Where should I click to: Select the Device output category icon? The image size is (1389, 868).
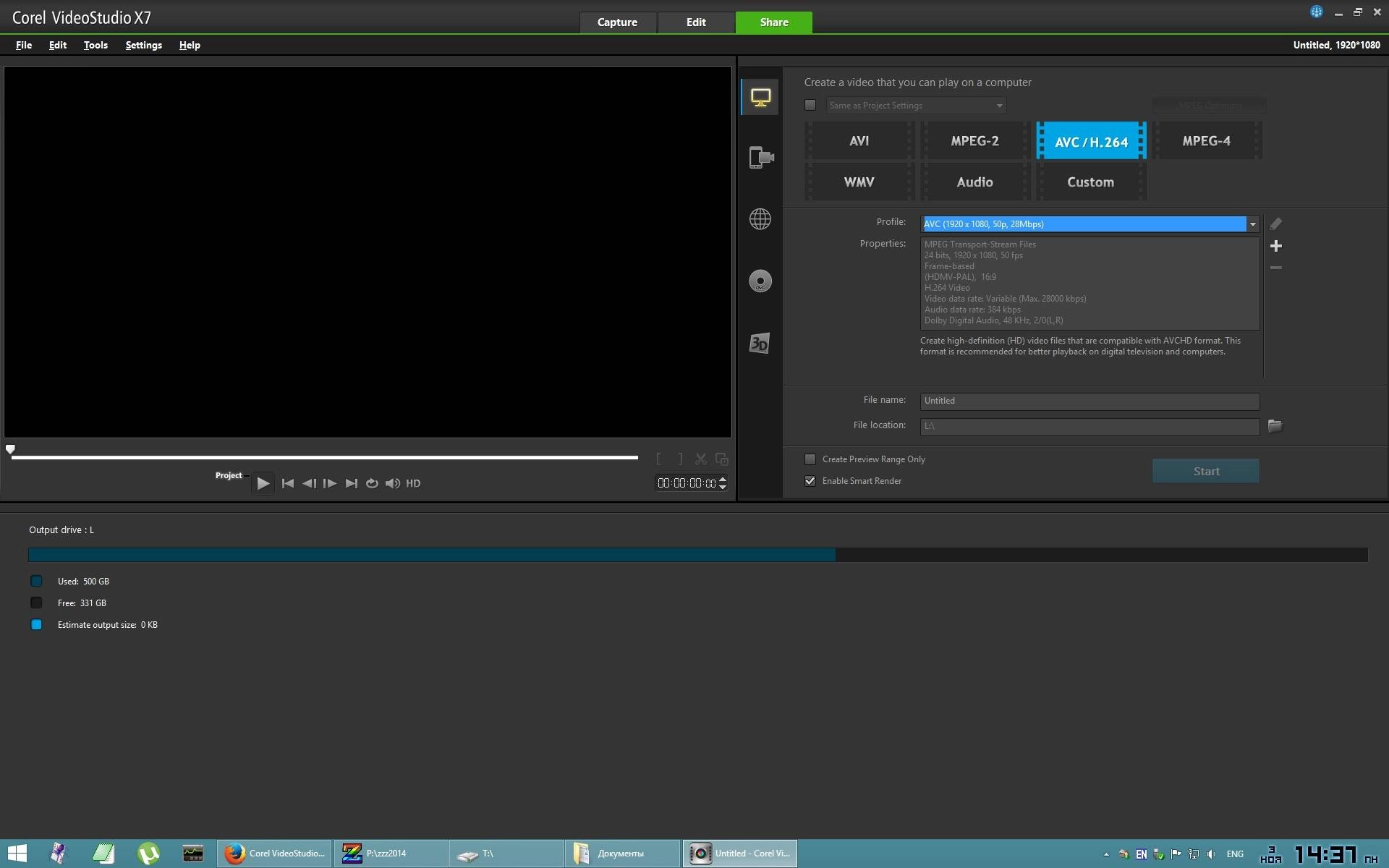click(x=760, y=157)
